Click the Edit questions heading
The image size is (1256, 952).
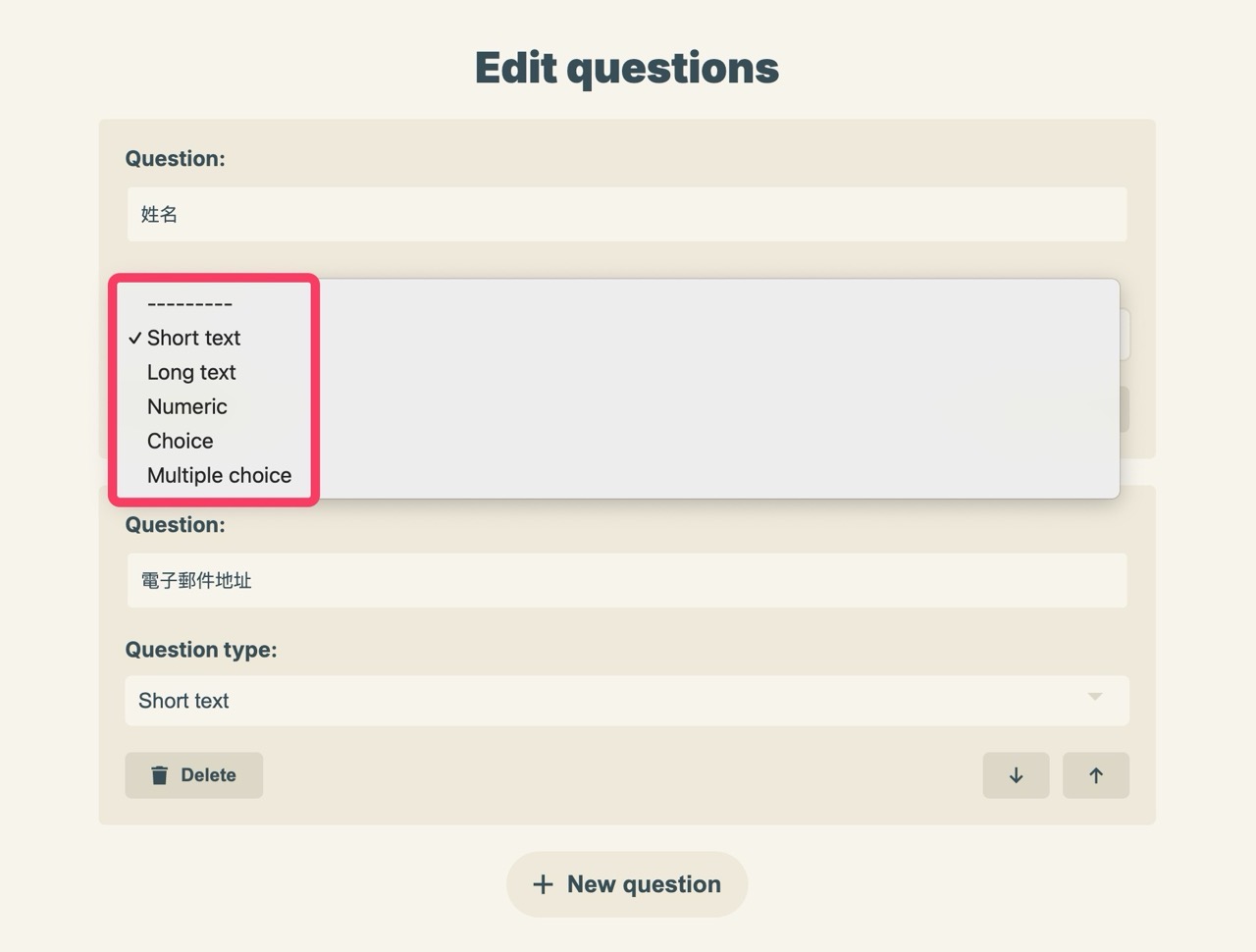pos(627,68)
